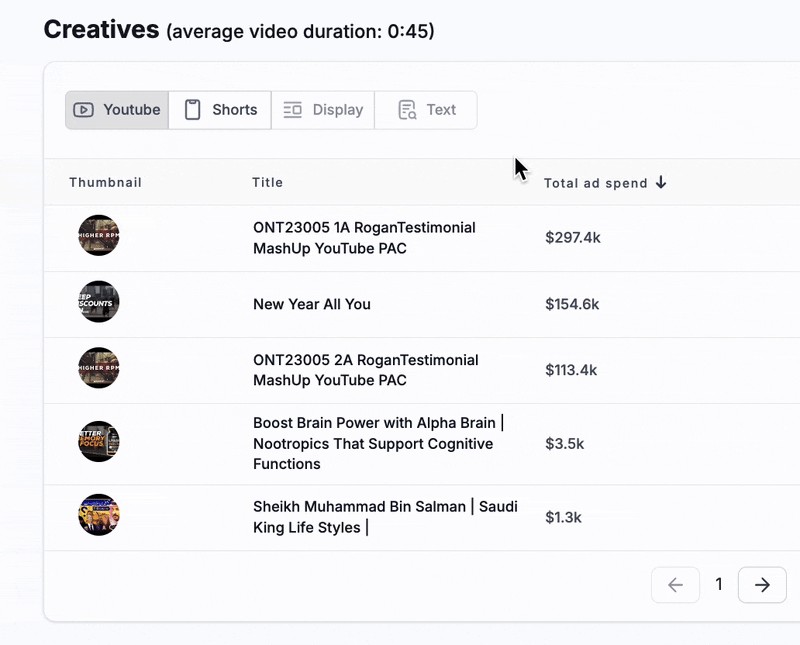Open the Text creatives tab

tap(426, 110)
